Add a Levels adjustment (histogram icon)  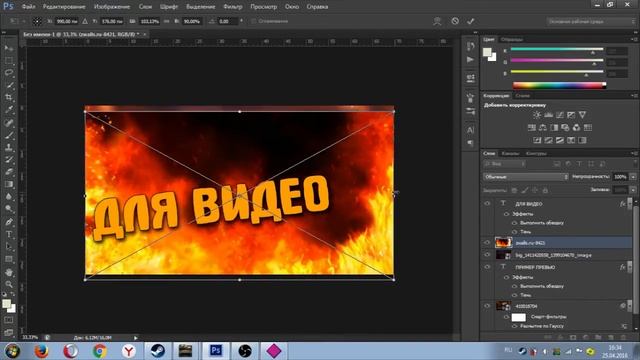pos(549,115)
